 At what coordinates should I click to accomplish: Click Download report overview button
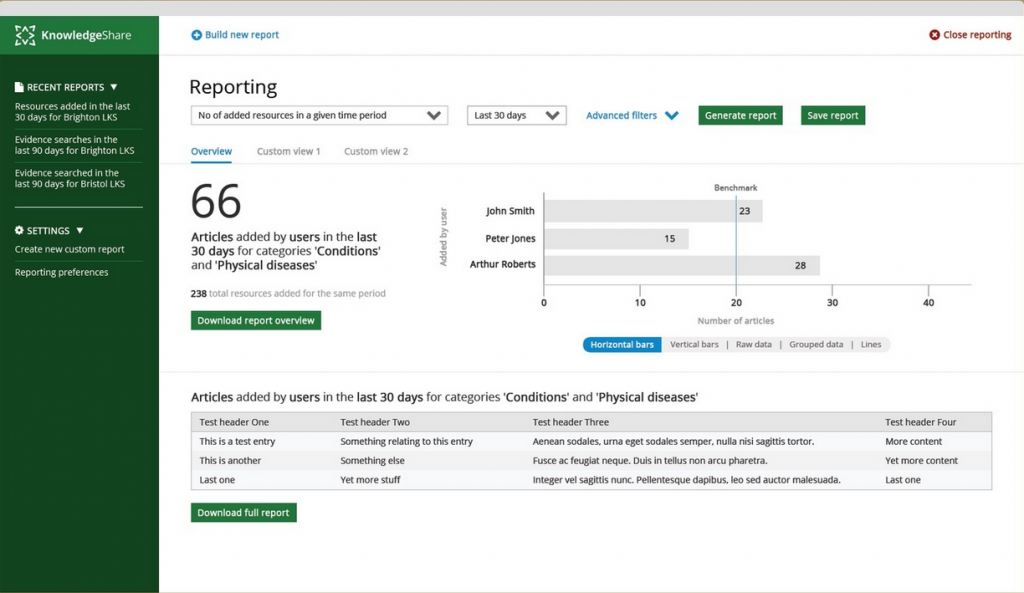click(x=256, y=320)
